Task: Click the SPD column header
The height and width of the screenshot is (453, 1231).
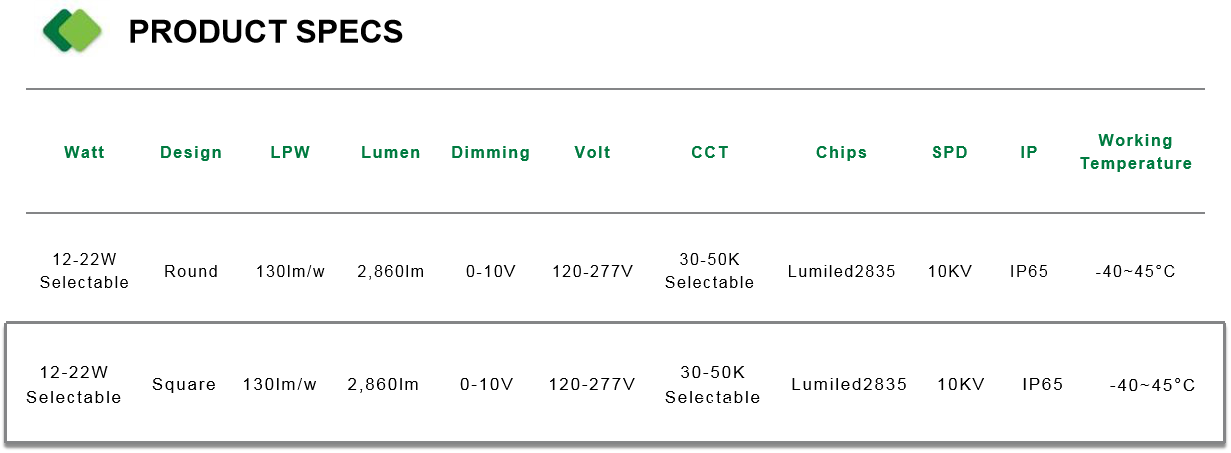Action: point(950,153)
